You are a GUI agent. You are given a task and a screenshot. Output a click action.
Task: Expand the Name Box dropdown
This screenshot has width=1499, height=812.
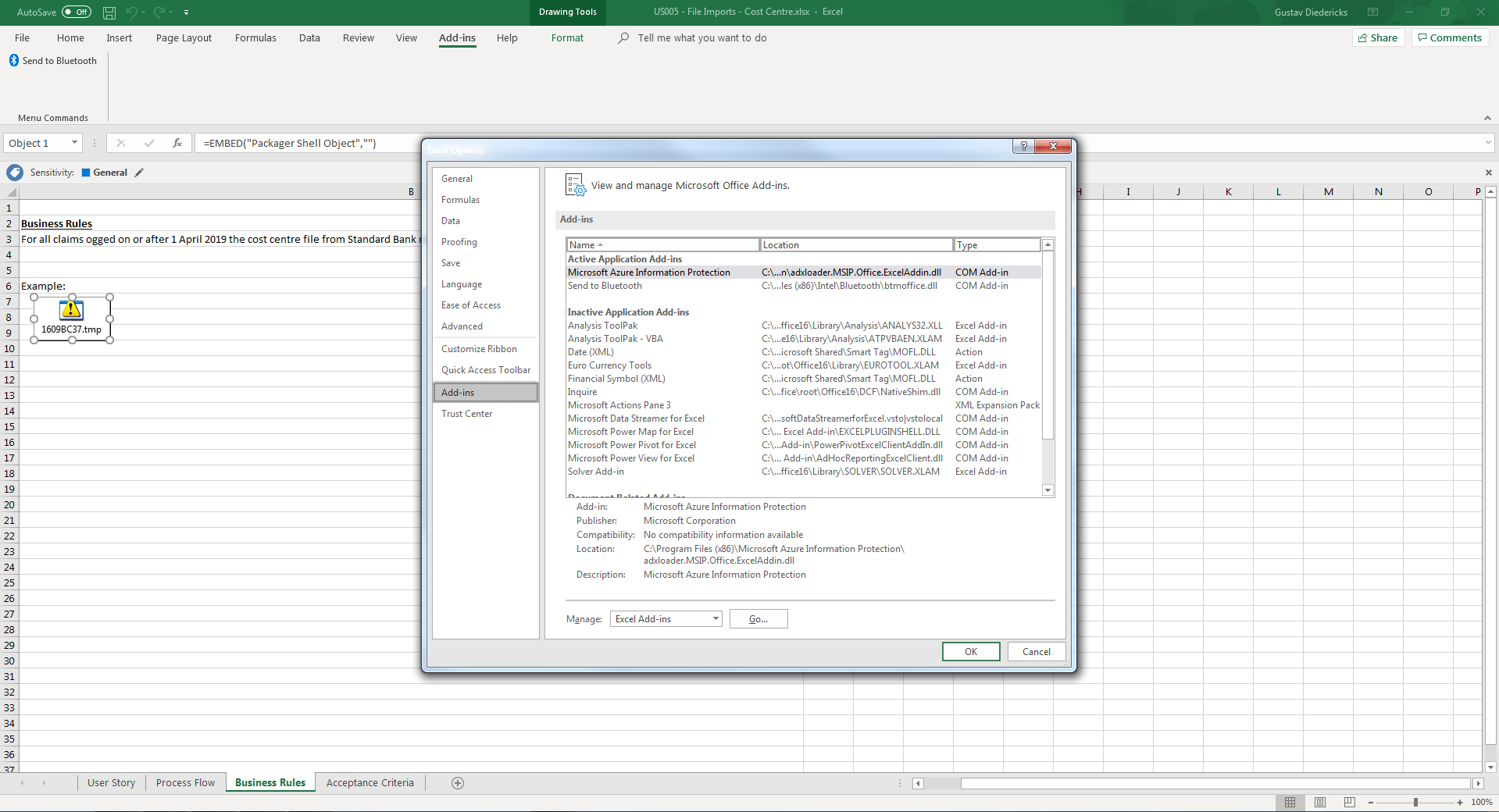coord(74,143)
